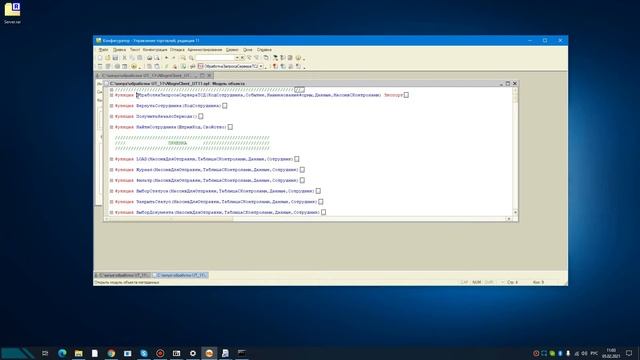640x360 pixels.
Task: Expand the LOAD function block
Action: (x=111, y=159)
